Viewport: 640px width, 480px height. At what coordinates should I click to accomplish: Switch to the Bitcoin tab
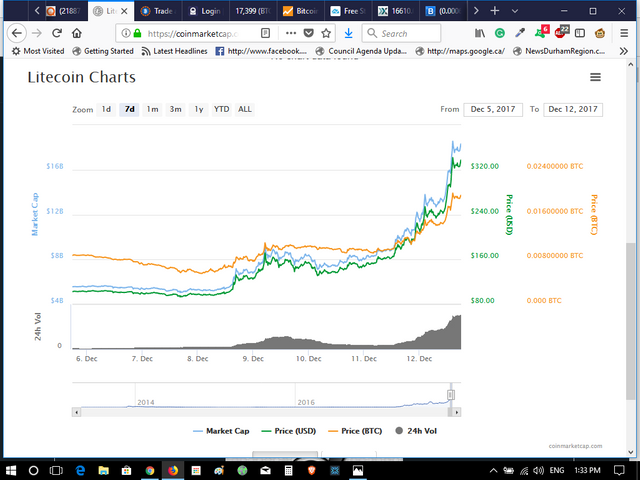tap(300, 11)
